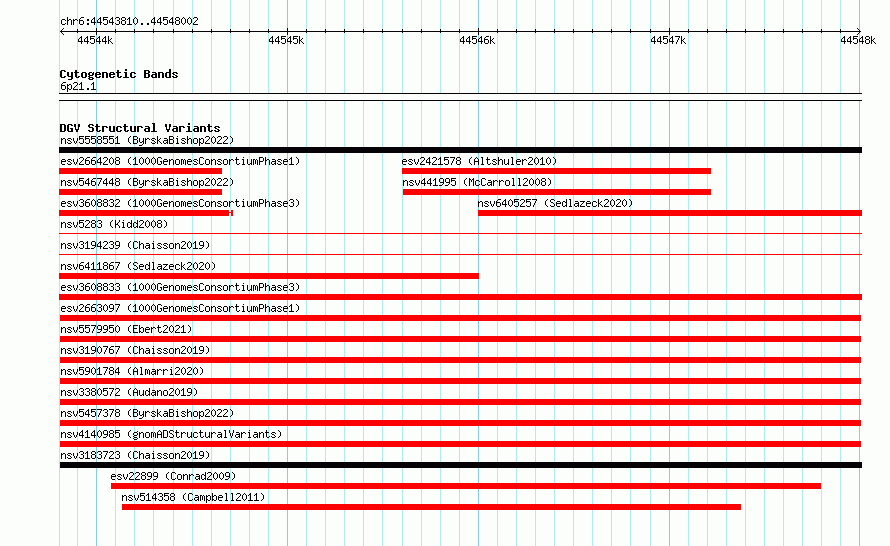Open variant nsv5901784 (Almarri2020)

[x=132, y=371]
